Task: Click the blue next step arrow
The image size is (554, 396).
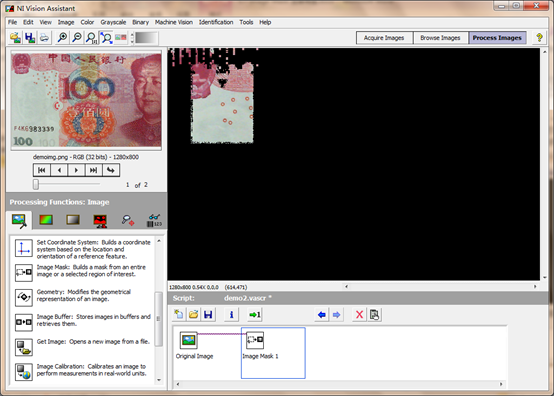Action: [x=336, y=314]
